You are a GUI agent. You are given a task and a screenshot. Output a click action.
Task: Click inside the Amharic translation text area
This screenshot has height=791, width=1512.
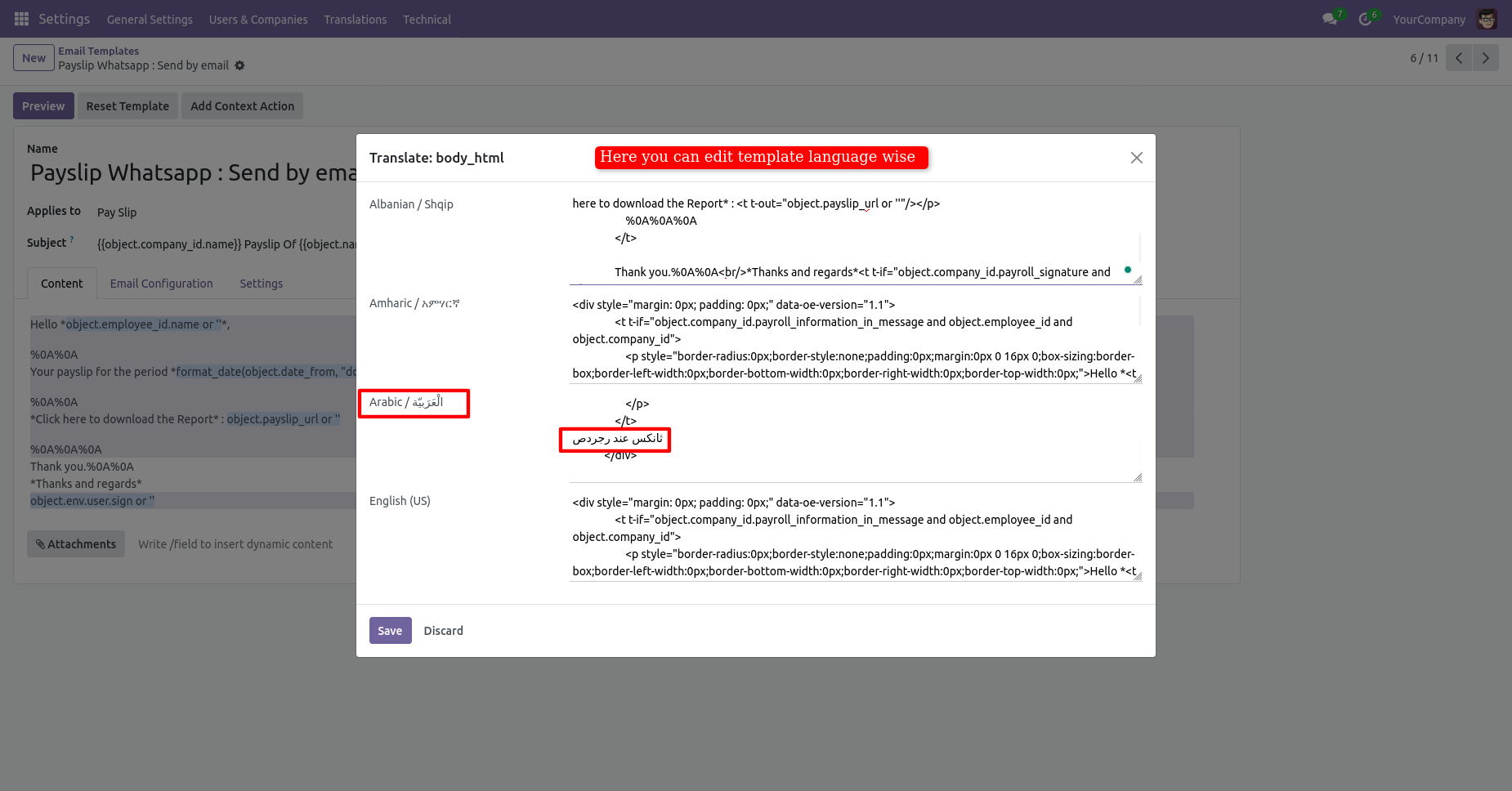(x=855, y=337)
